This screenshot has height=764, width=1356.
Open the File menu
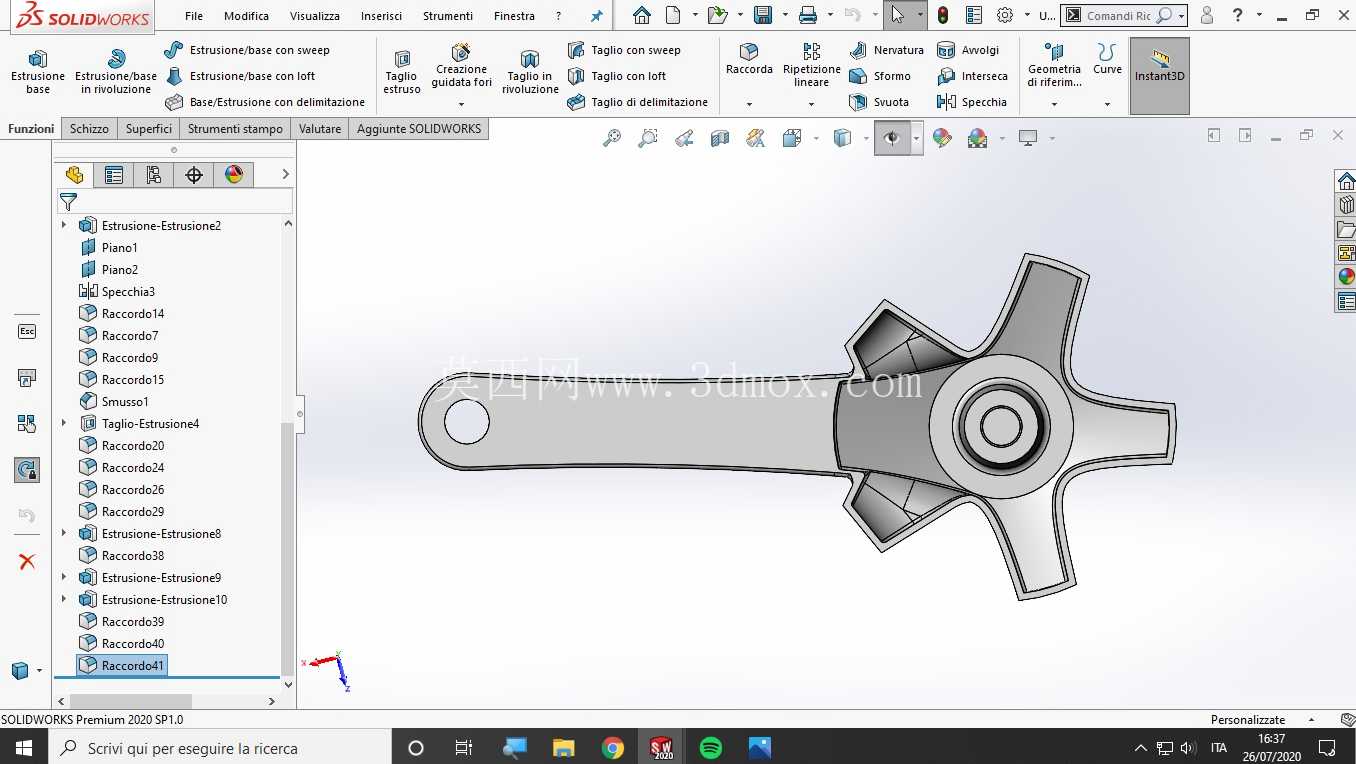point(194,16)
